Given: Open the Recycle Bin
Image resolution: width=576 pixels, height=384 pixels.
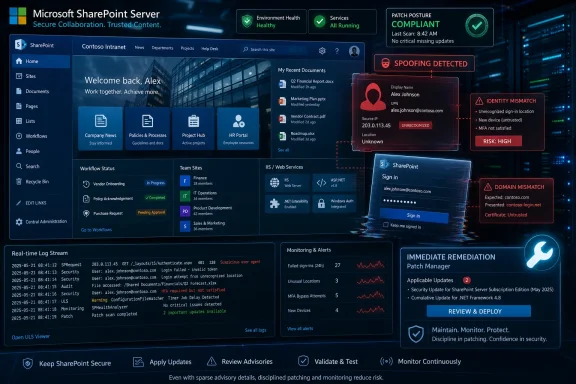Looking at the screenshot, I should (32, 182).
